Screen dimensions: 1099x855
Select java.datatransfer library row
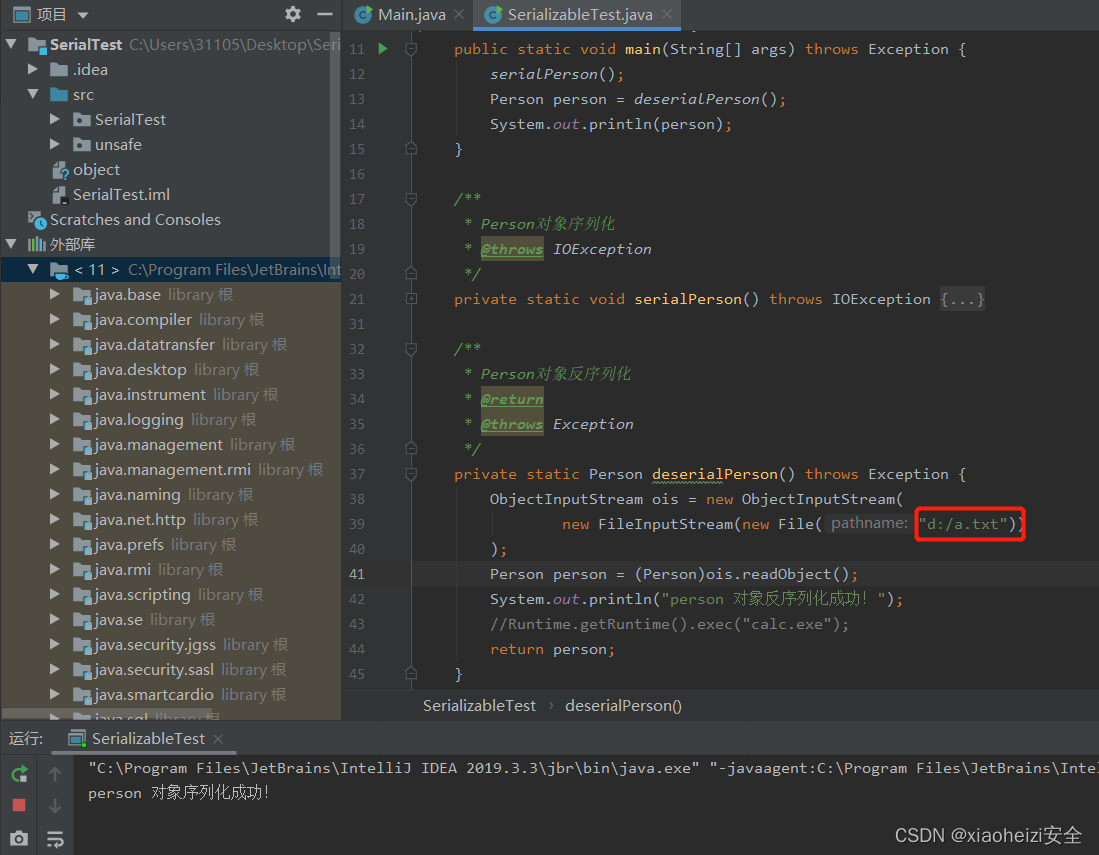170,344
